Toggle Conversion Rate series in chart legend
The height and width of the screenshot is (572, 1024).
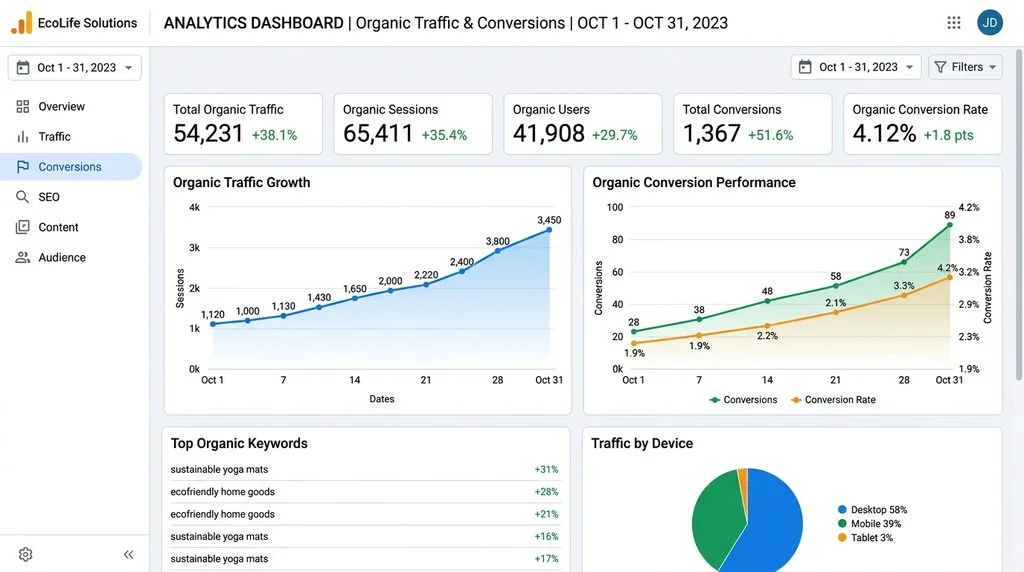pyautogui.click(x=833, y=400)
